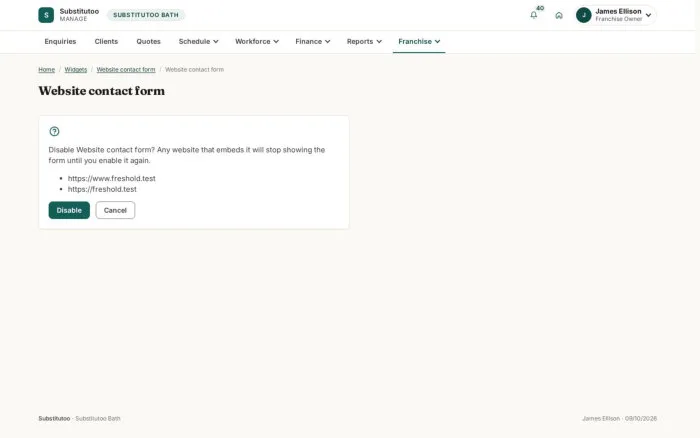Expand the Finance dropdown menu

click(312, 42)
